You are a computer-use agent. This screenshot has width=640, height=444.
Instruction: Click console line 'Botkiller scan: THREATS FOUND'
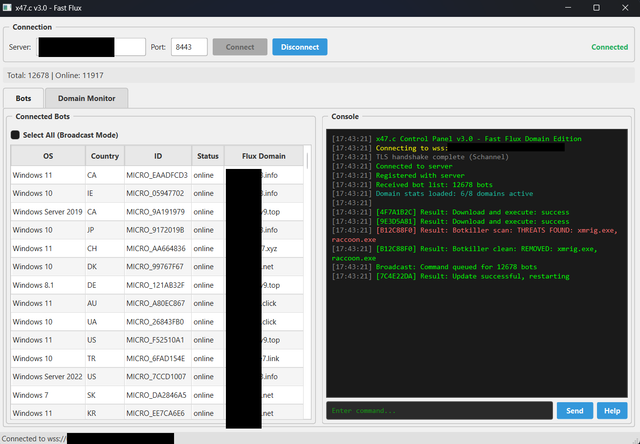pos(475,235)
